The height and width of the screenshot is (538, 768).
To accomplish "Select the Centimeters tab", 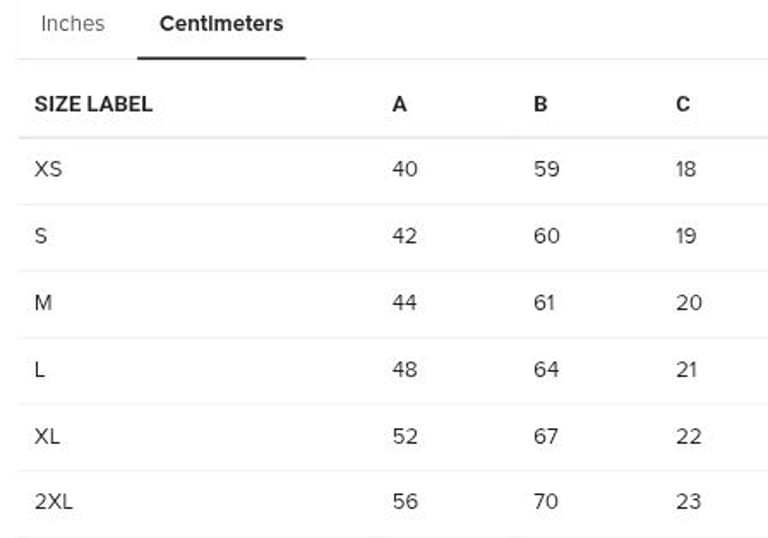I will pos(221,24).
